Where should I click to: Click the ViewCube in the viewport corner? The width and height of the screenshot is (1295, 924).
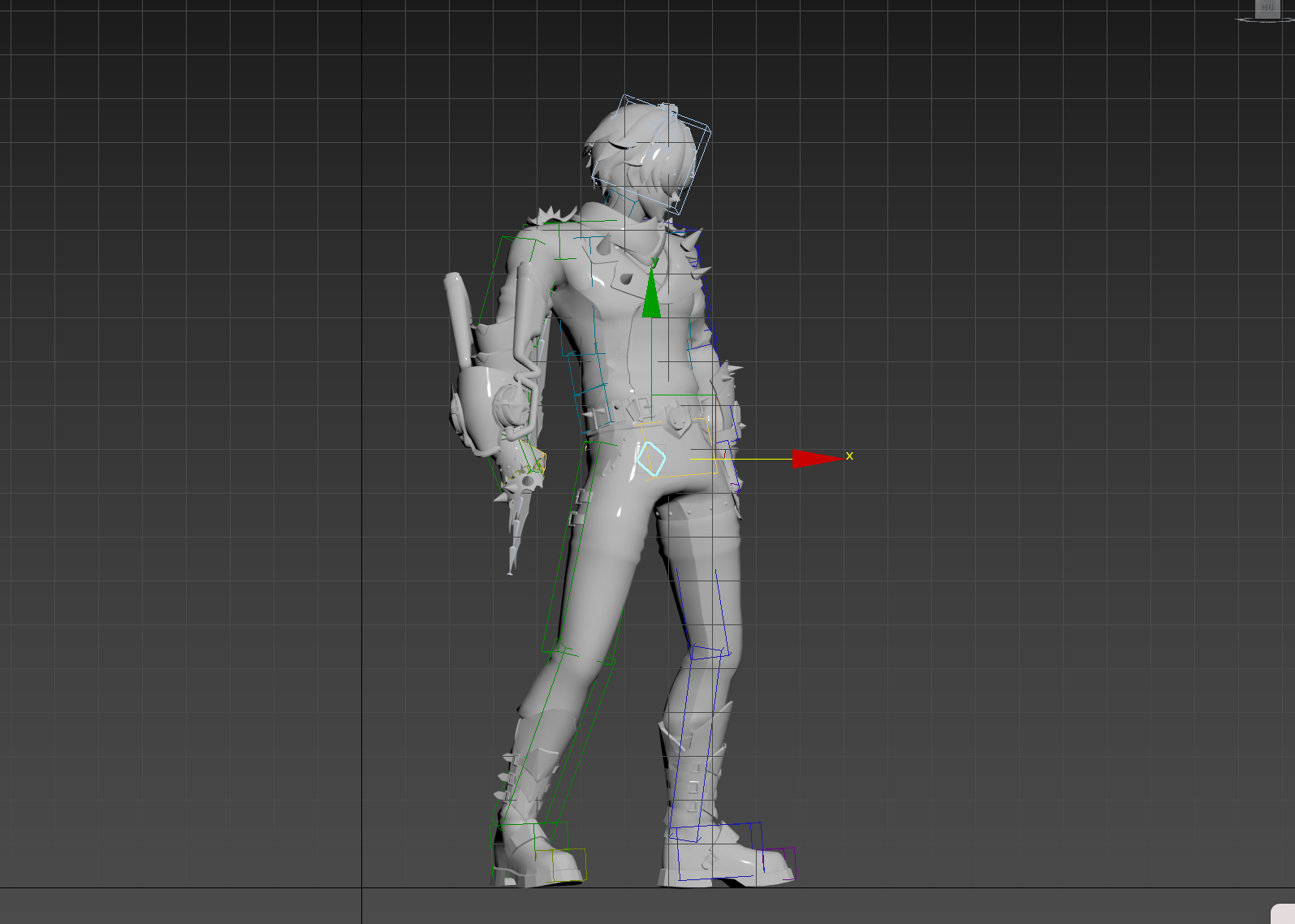(x=1266, y=11)
